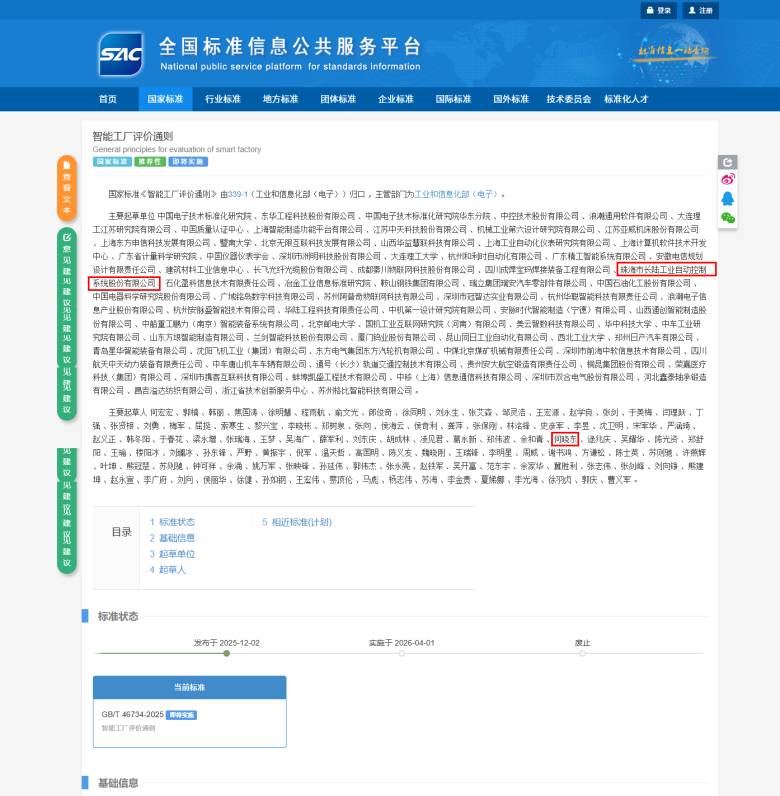Image resolution: width=780 pixels, height=796 pixels.
Task: Open orange 查看文本 side button
Action: pyautogui.click(x=66, y=188)
